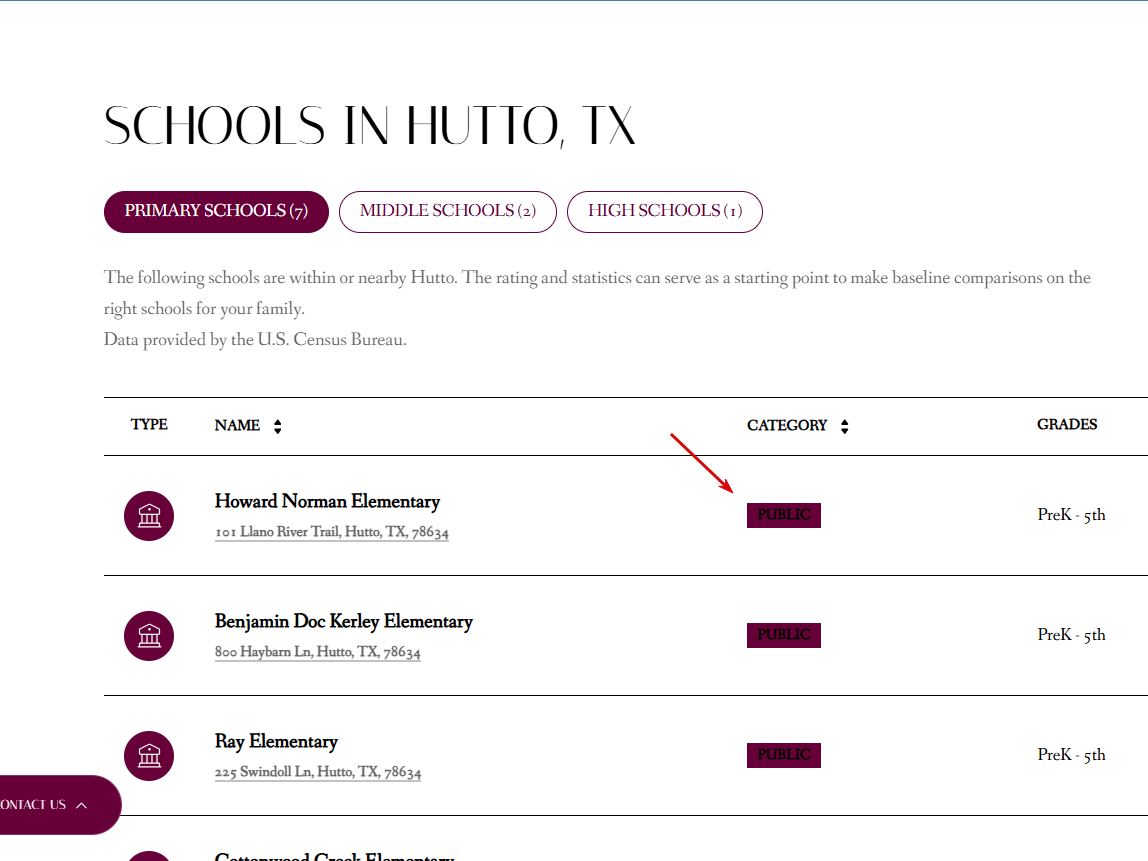Open Benjamin Doc Kerley Elementary school name
Screen dimensions: 1148x861
point(343,622)
